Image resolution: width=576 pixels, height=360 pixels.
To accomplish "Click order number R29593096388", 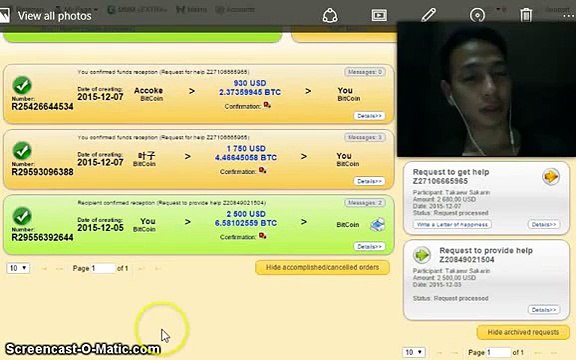I will pos(42,172).
